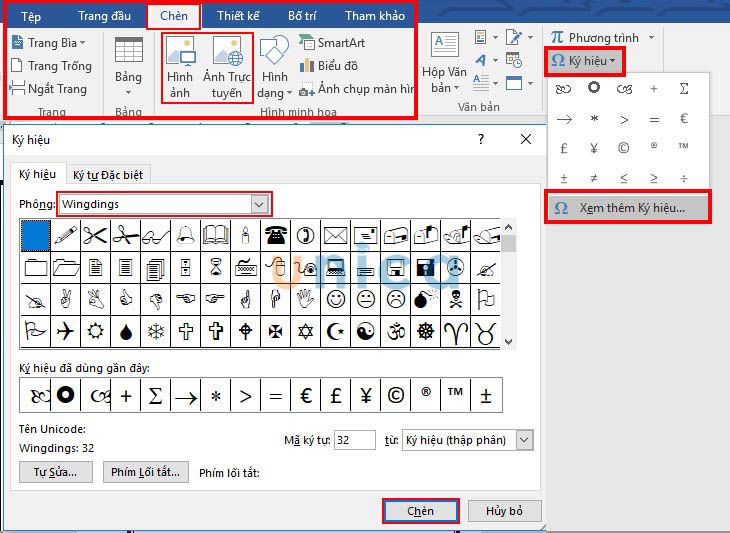
Task: Pick the division sign in Ký hiệu dropdown
Action: coord(683,178)
